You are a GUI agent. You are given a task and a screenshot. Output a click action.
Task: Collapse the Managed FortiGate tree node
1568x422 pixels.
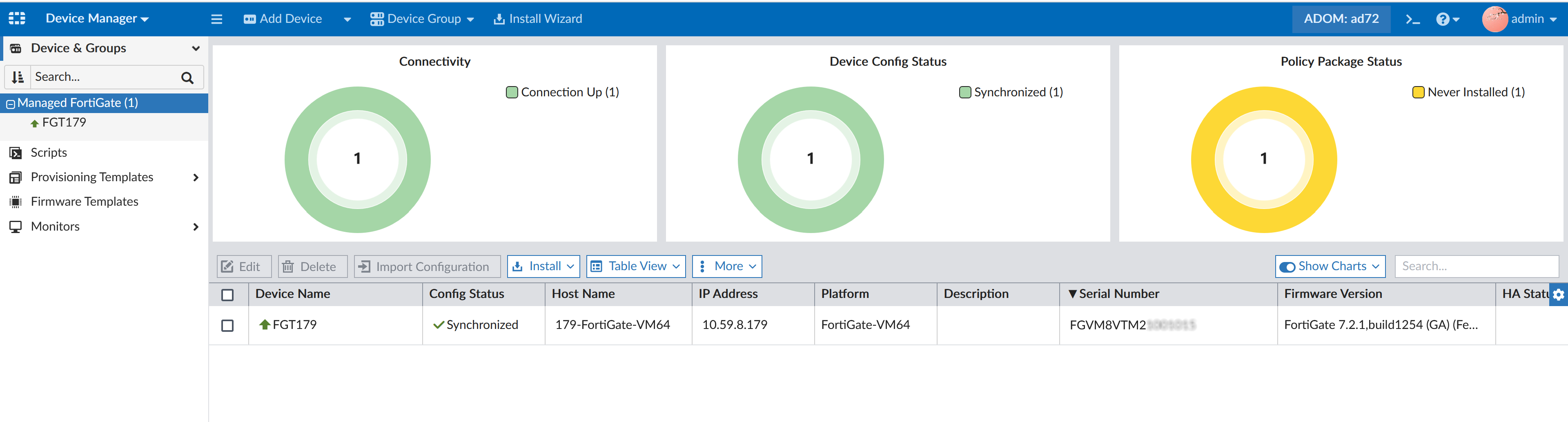[x=10, y=103]
